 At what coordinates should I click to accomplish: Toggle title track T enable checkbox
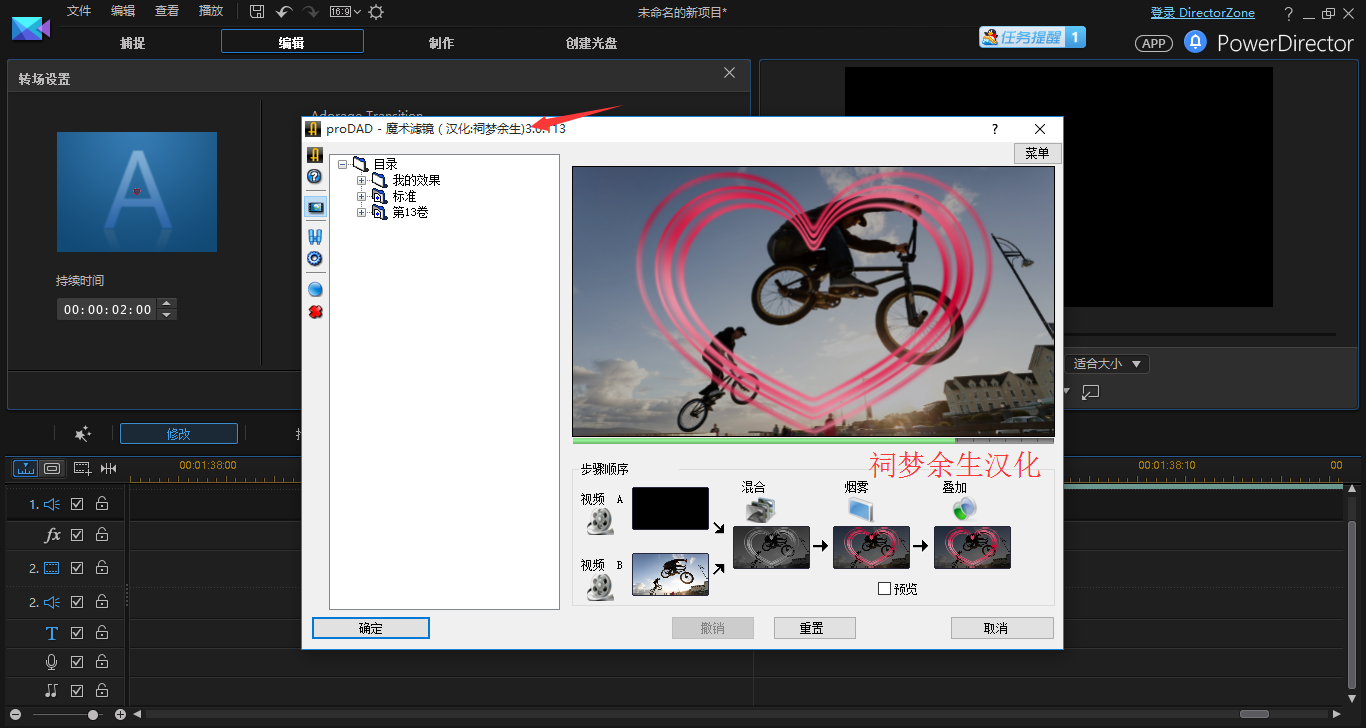click(77, 633)
